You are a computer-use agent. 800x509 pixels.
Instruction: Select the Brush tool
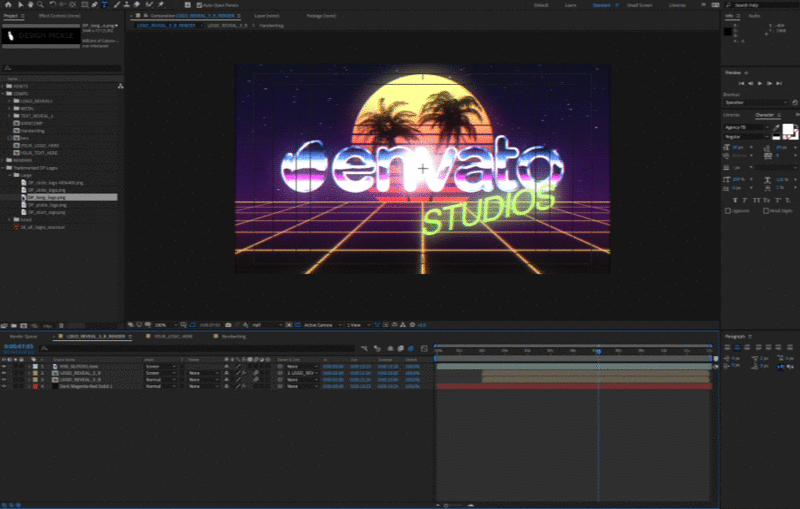pyautogui.click(x=117, y=5)
